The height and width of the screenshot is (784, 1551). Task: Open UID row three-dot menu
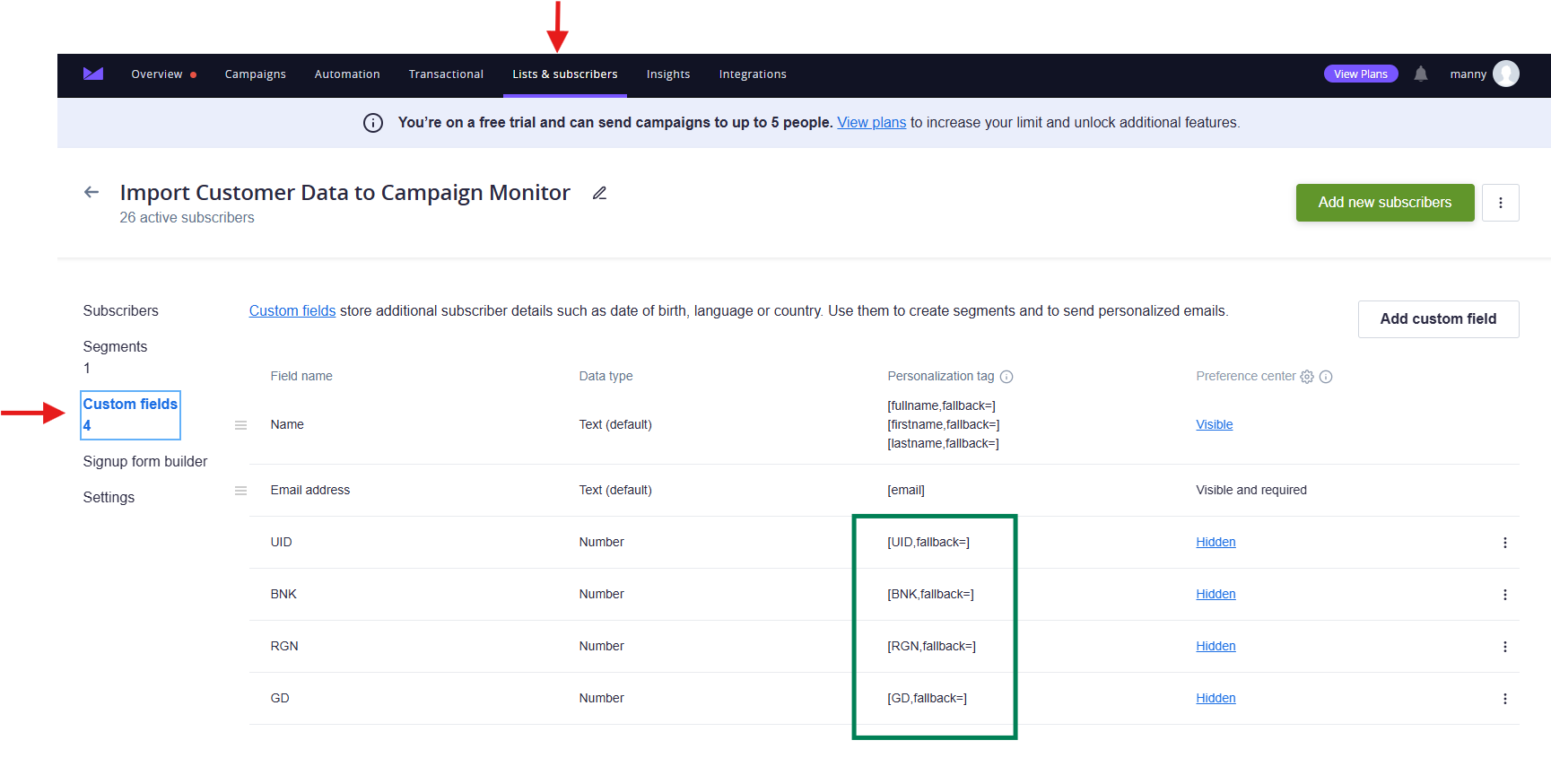click(x=1505, y=543)
